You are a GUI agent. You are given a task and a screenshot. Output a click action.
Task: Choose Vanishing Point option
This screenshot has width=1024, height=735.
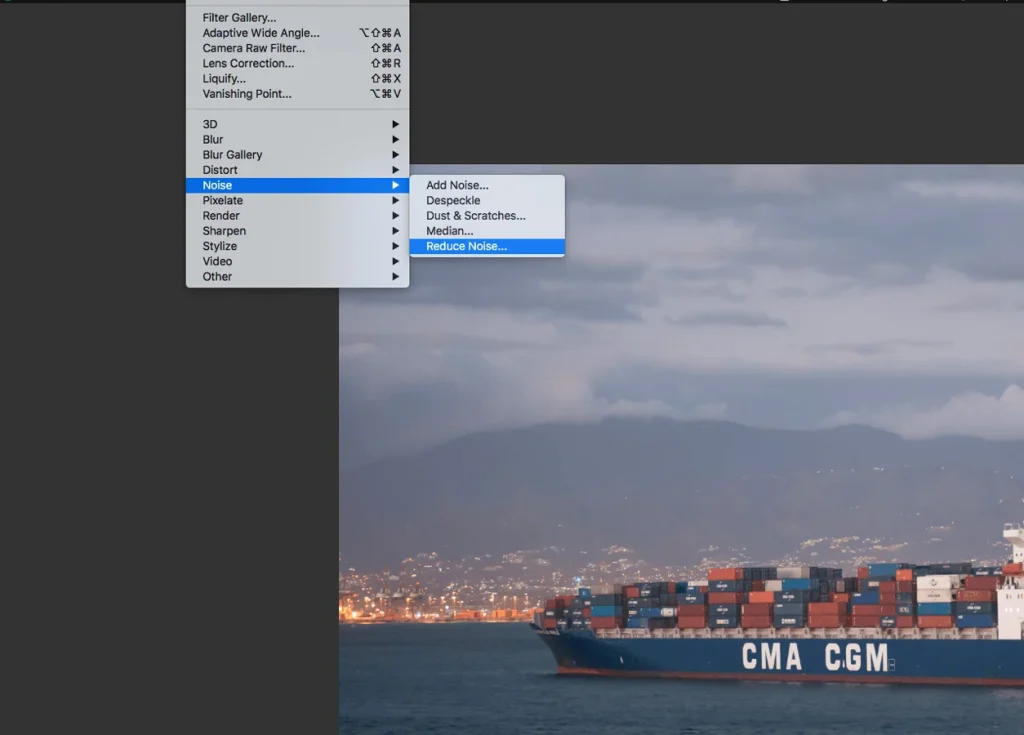pyautogui.click(x=297, y=94)
